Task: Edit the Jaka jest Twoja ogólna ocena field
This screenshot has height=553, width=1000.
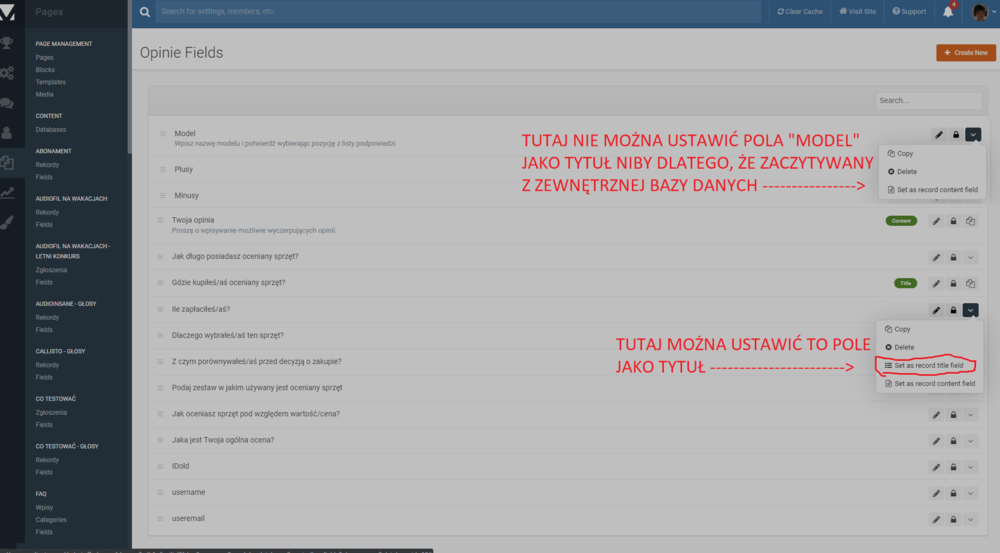Action: [x=936, y=441]
